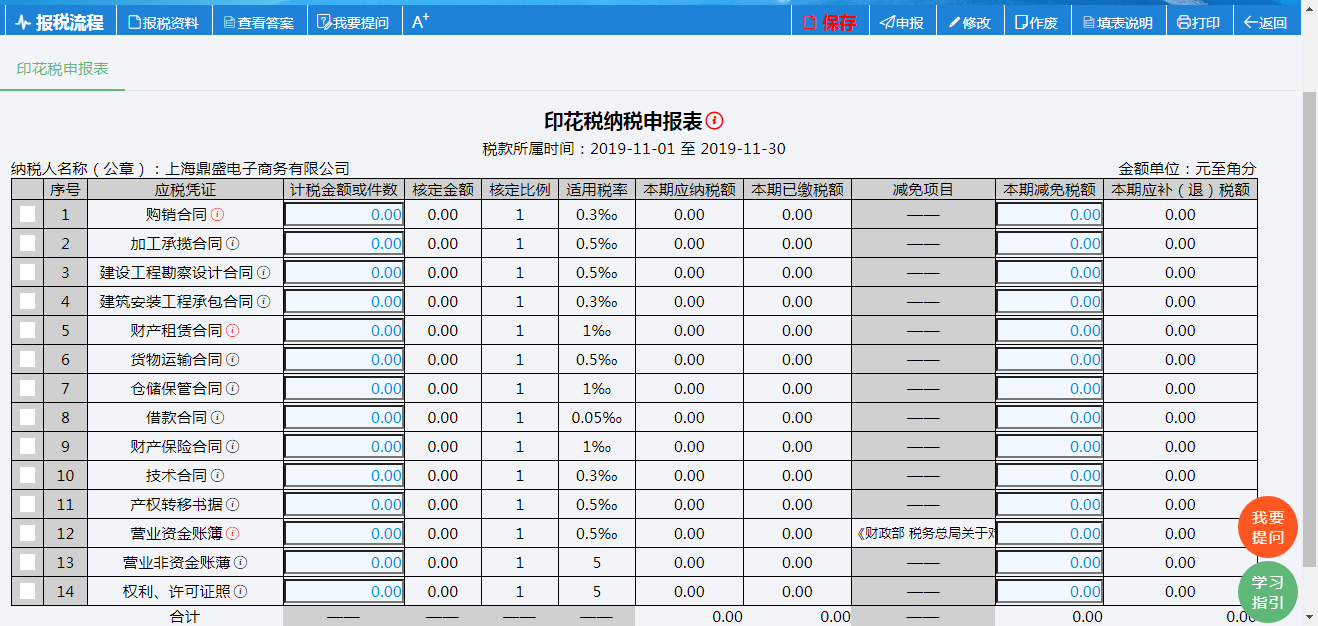The width and height of the screenshot is (1318, 626).
Task: Click the 应税凭证 column header
Action: coord(185,189)
